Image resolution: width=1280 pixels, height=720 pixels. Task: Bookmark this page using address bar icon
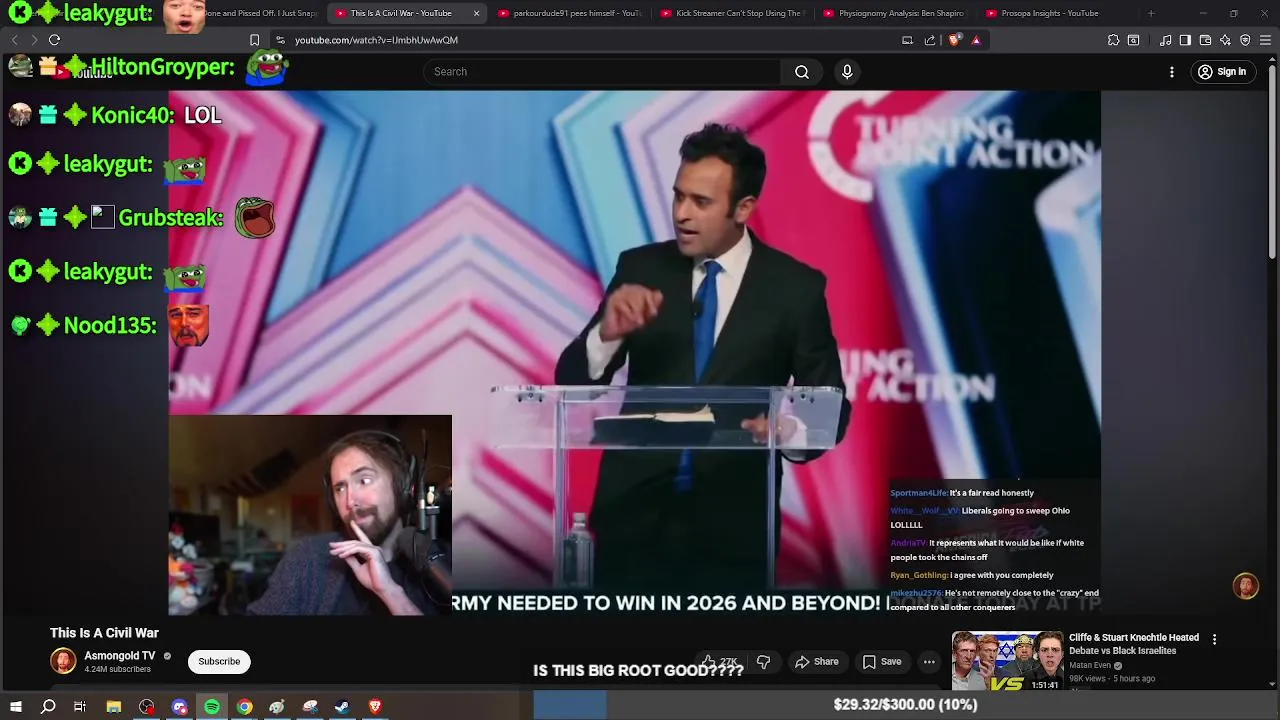point(254,40)
